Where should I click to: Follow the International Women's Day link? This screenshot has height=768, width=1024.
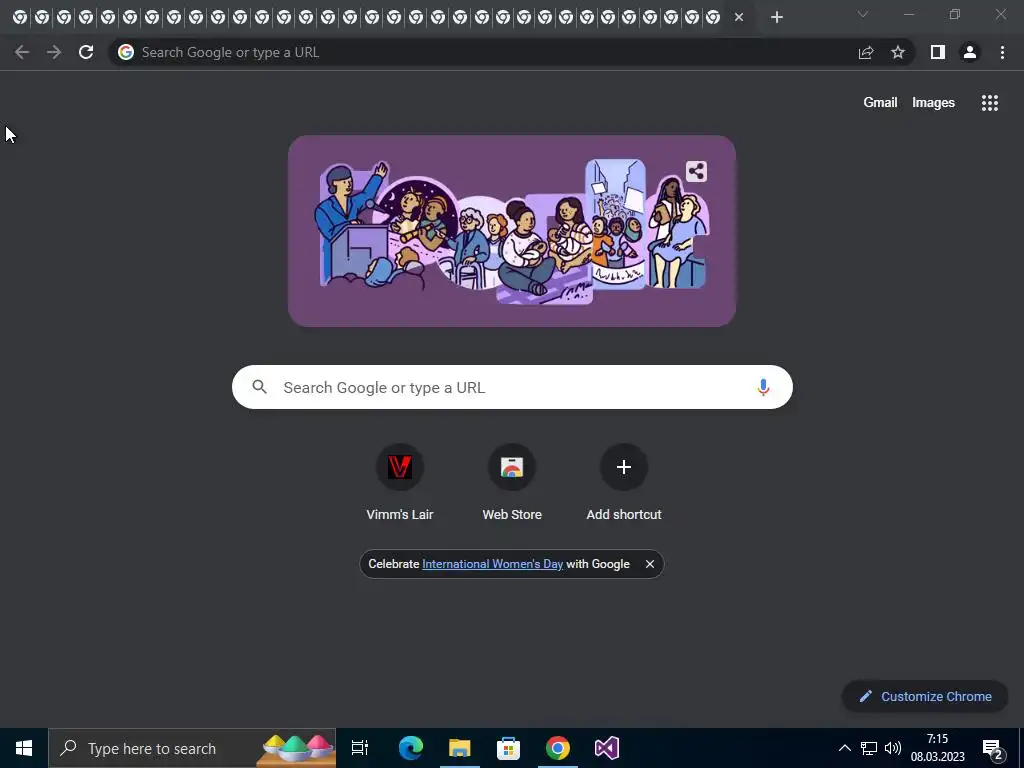tap(492, 564)
